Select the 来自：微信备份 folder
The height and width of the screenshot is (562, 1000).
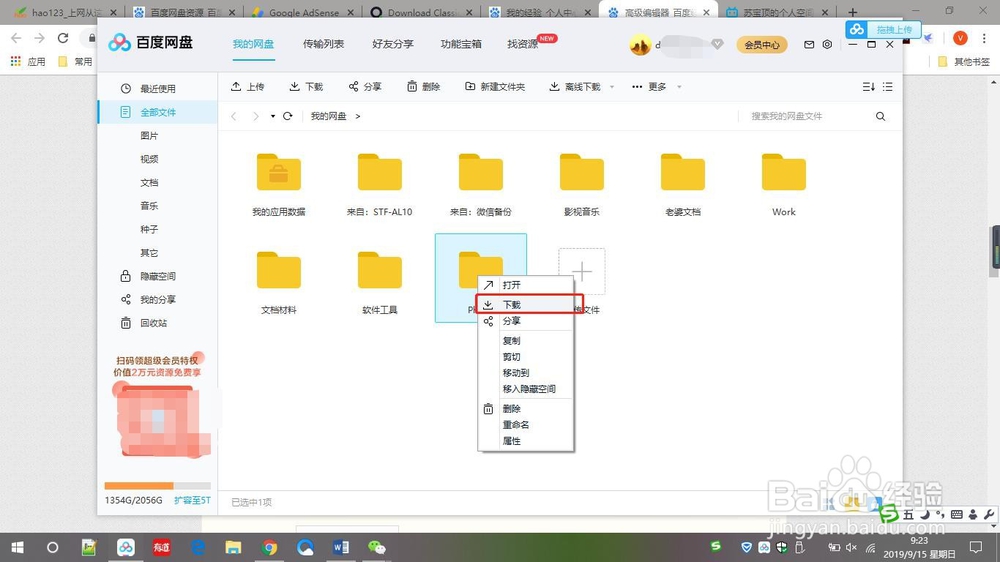[480, 185]
